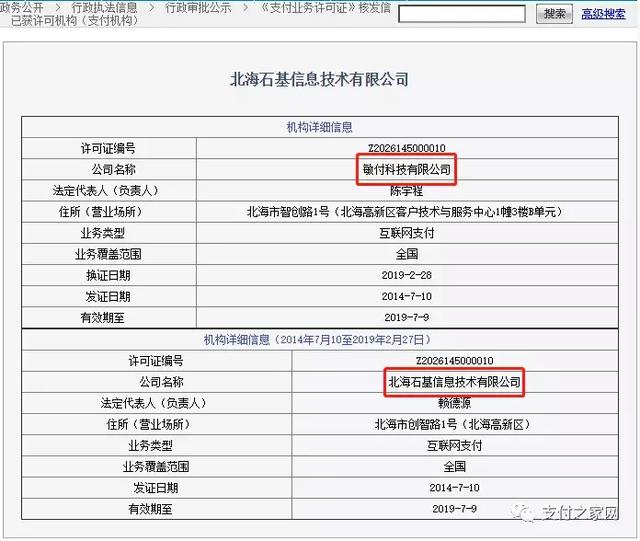This screenshot has height=541, width=640.
Task: Click the search input field
Action: coord(462,14)
